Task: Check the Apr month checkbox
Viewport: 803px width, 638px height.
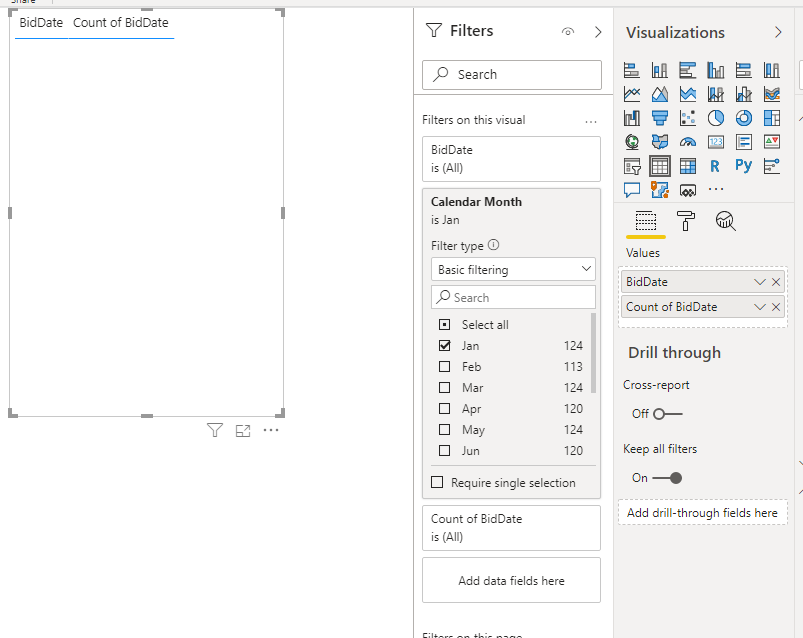Action: pyautogui.click(x=445, y=409)
